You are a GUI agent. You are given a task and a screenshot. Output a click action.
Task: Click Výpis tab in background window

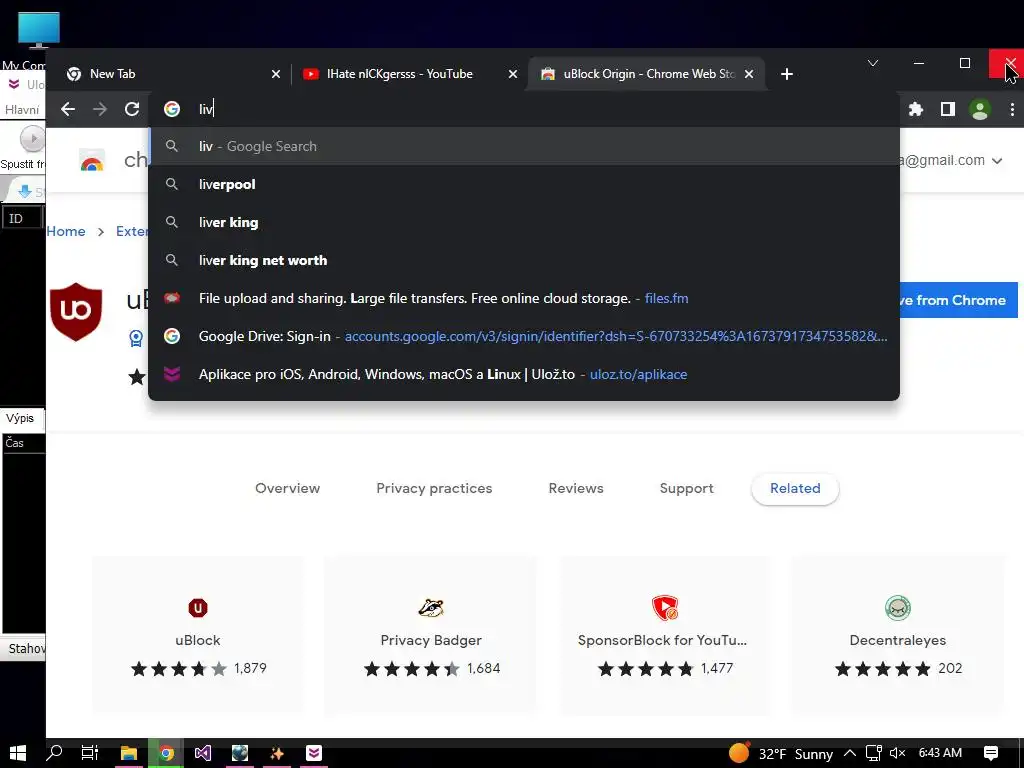pos(20,418)
